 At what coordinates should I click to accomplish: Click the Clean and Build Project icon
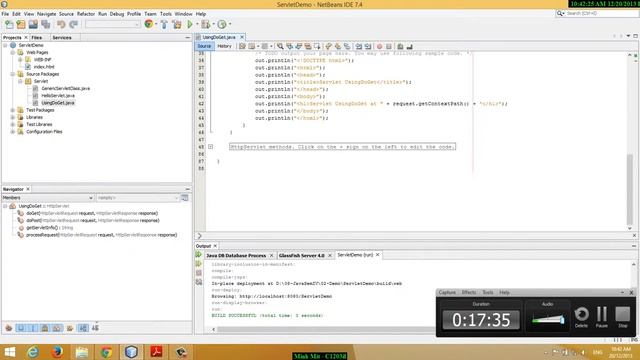coord(177,24)
